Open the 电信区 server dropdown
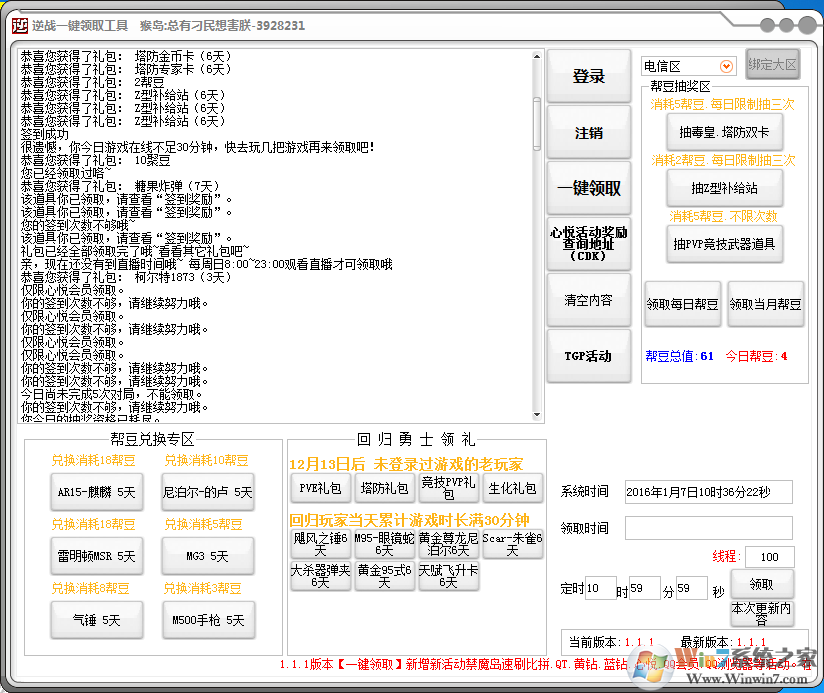This screenshot has height=693, width=824. (689, 63)
